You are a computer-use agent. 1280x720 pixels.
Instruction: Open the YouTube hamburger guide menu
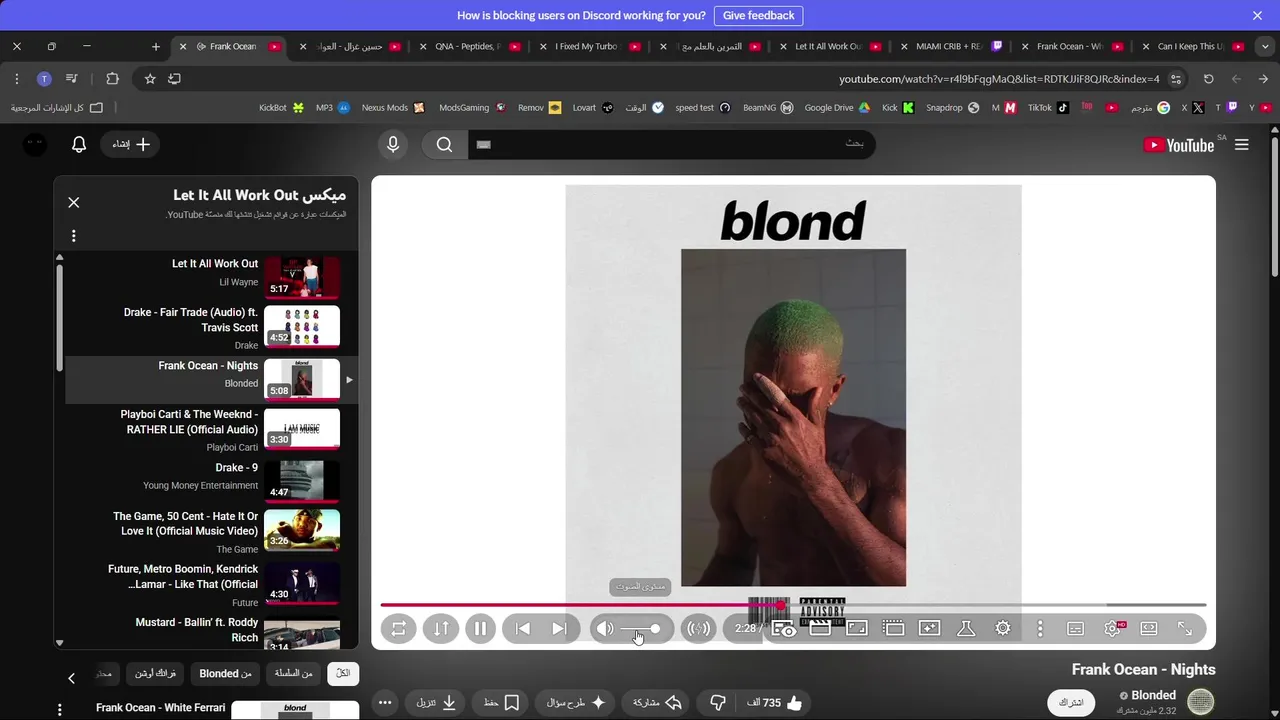(1242, 145)
